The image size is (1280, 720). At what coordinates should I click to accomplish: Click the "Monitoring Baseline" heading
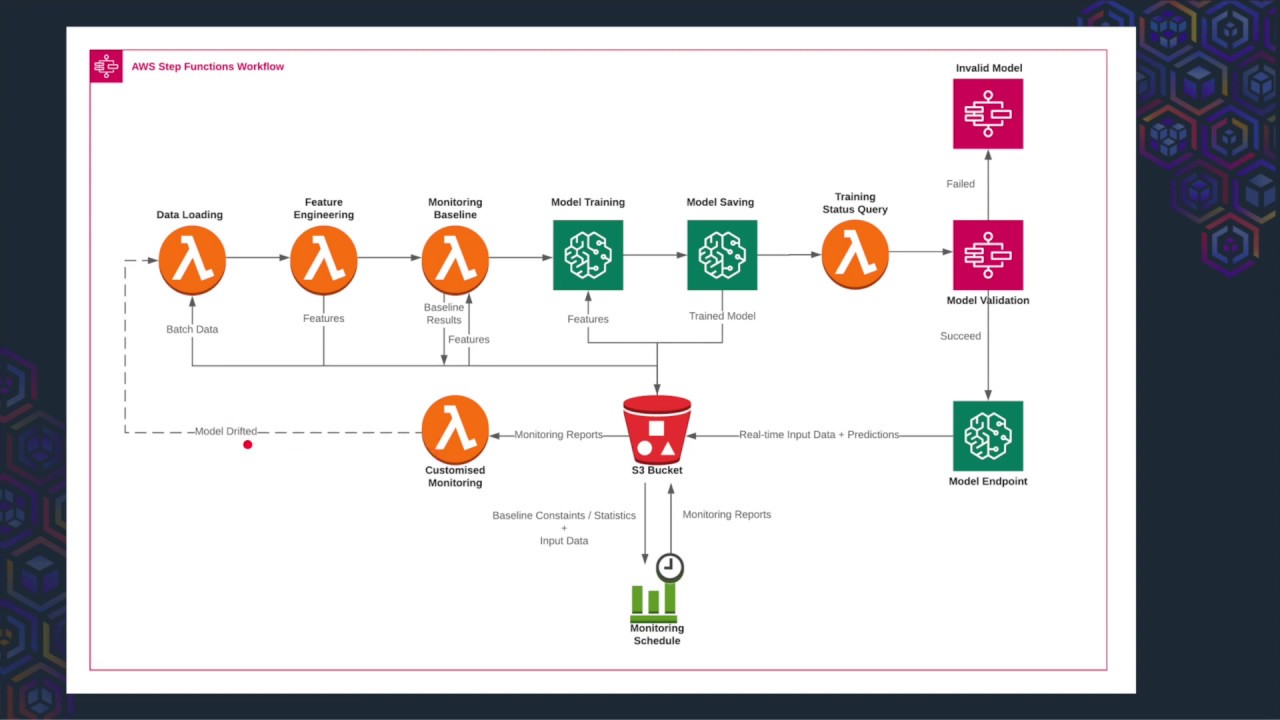point(455,209)
